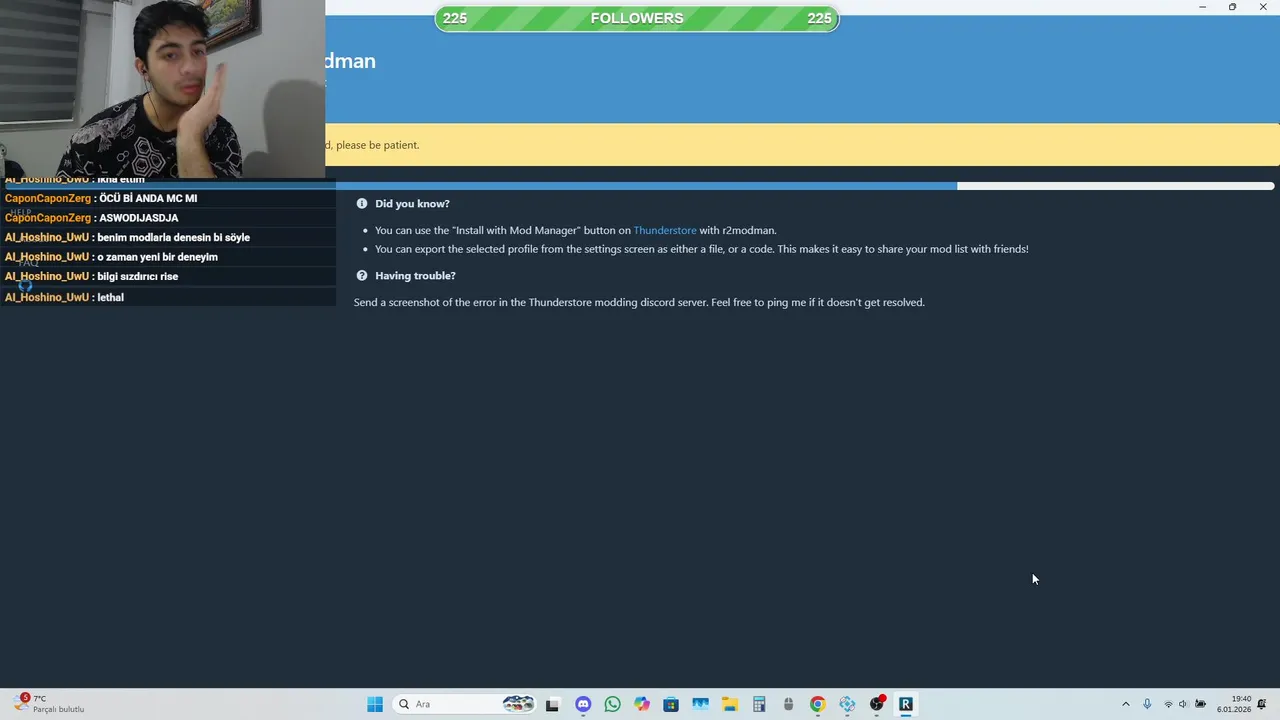Click the Having trouble? heading

click(x=415, y=276)
